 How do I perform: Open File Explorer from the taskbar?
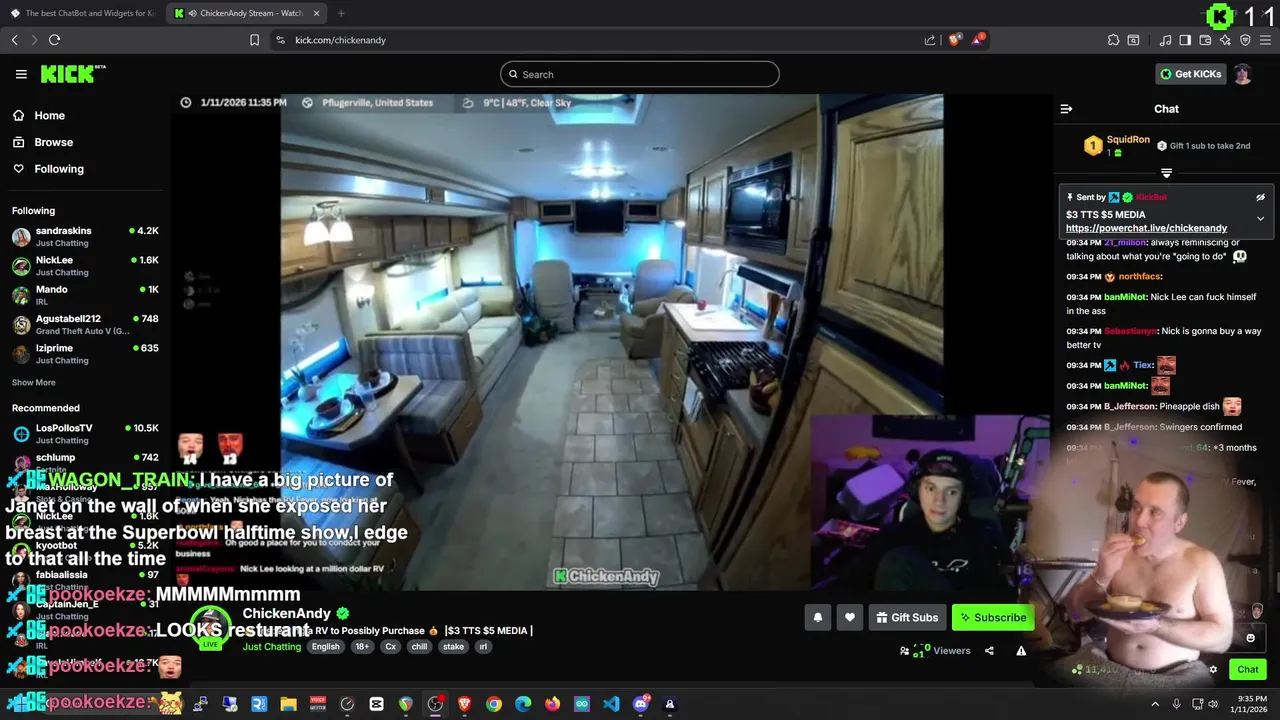click(288, 704)
